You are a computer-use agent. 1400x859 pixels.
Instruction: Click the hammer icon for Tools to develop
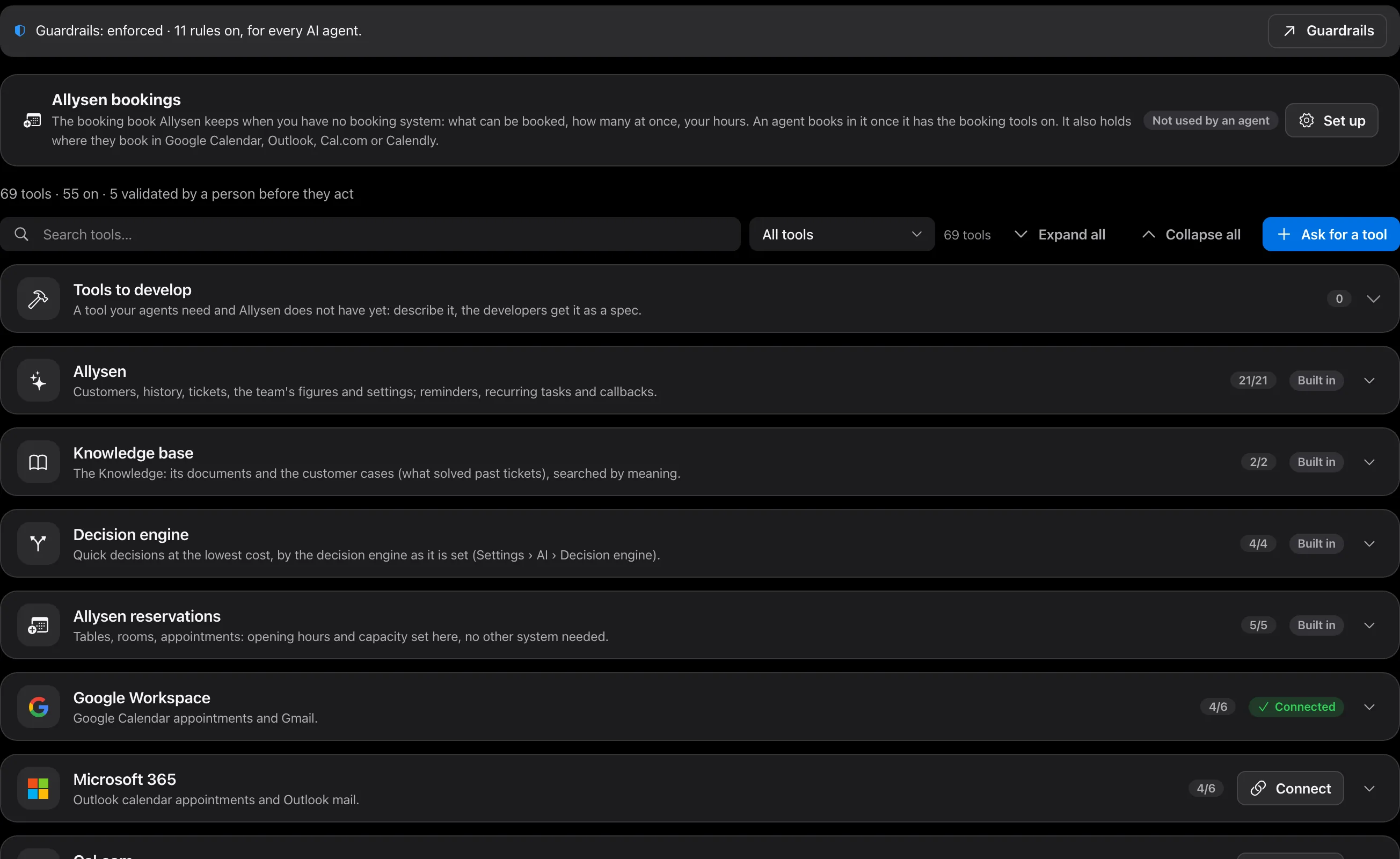[39, 299]
